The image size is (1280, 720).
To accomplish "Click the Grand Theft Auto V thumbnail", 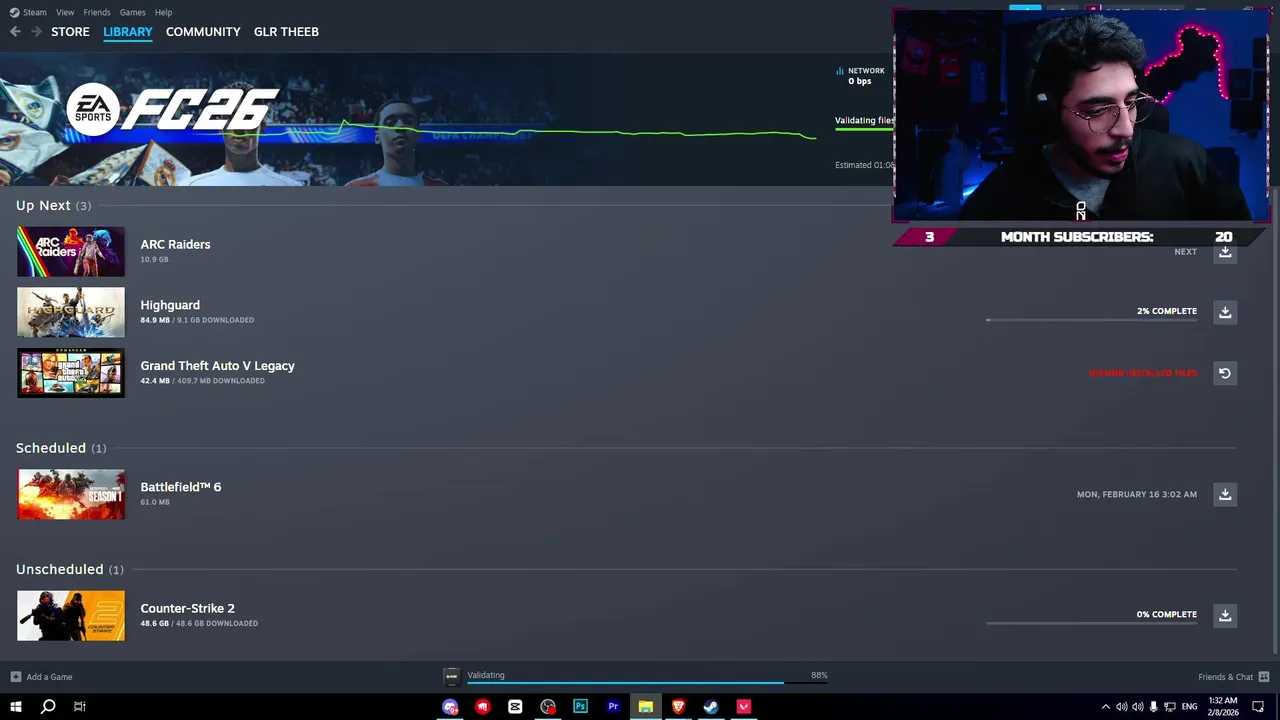I will click(x=71, y=373).
